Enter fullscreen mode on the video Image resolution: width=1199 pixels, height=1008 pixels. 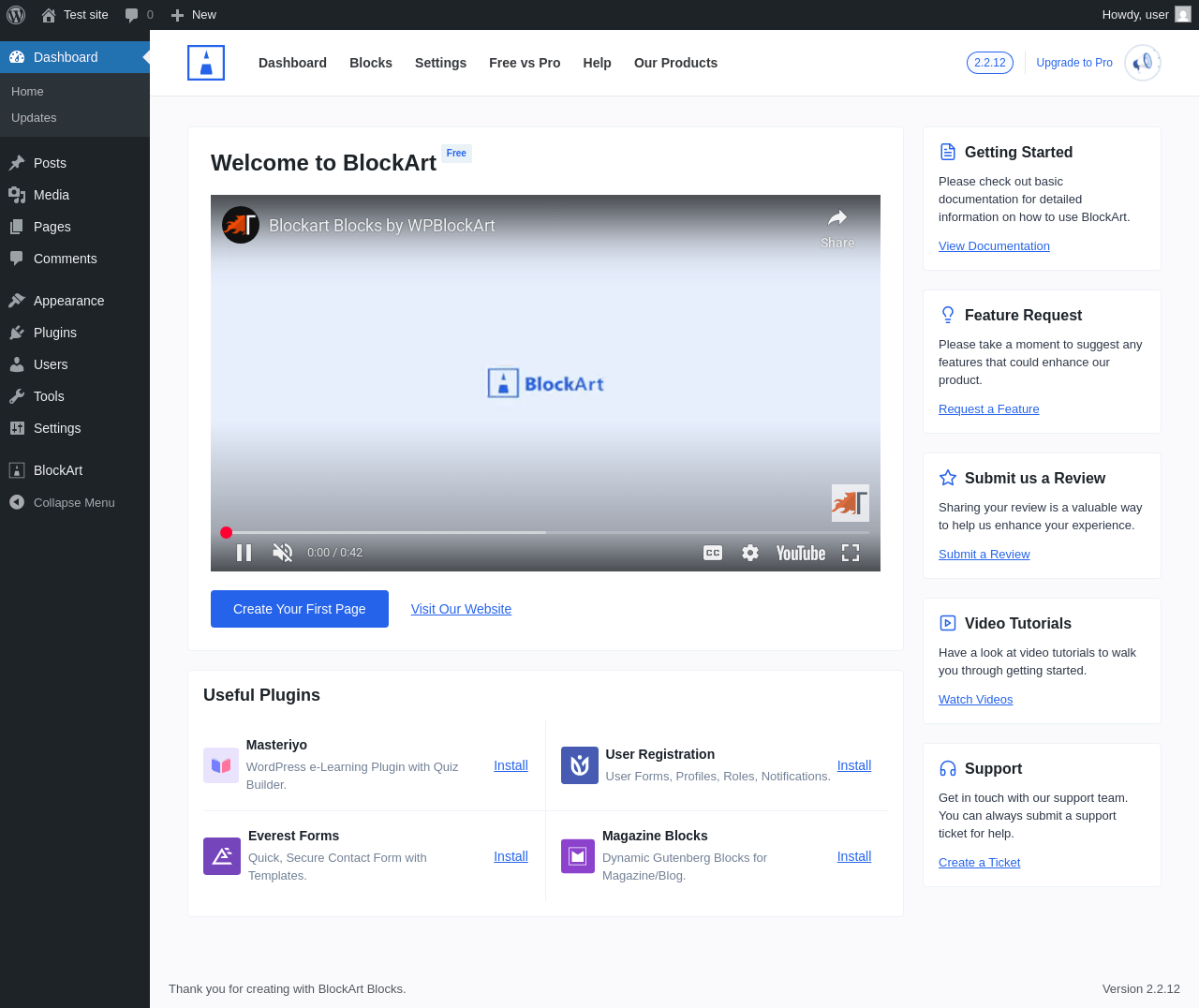tap(851, 553)
